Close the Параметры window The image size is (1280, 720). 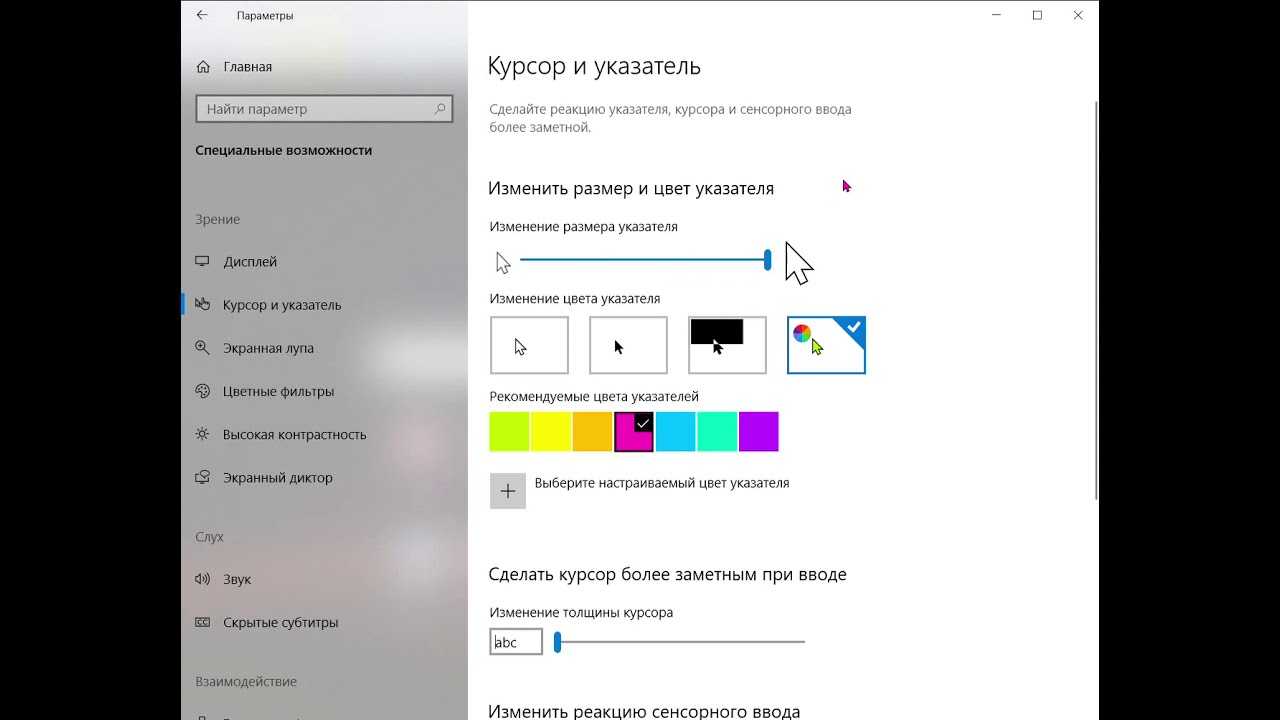(1078, 15)
